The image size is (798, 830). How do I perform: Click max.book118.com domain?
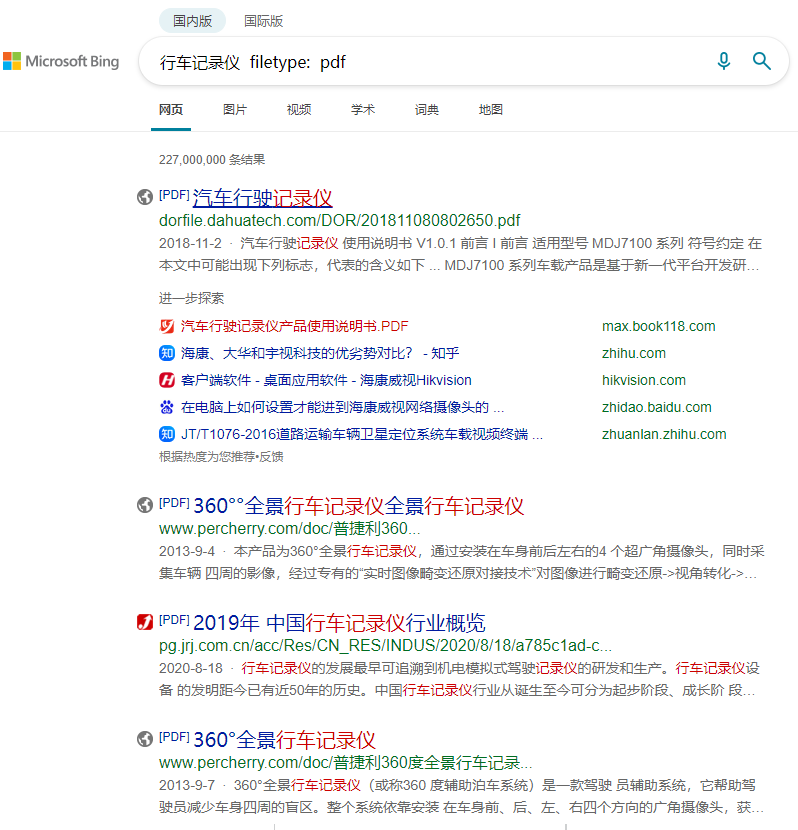tap(658, 326)
